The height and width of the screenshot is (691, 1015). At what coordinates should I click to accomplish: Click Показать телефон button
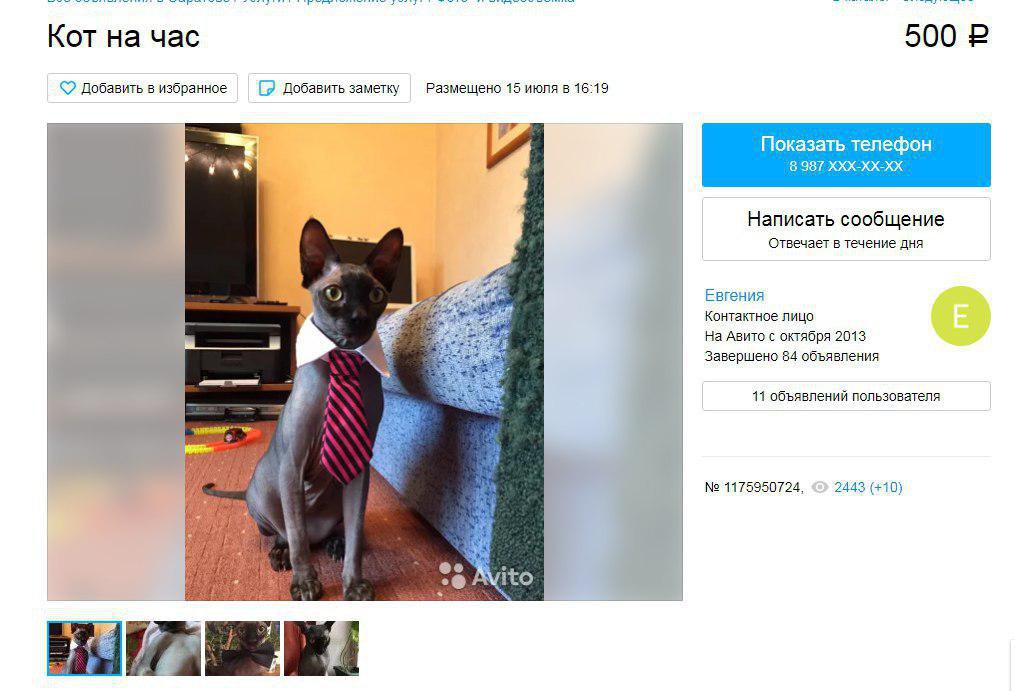[x=846, y=155]
